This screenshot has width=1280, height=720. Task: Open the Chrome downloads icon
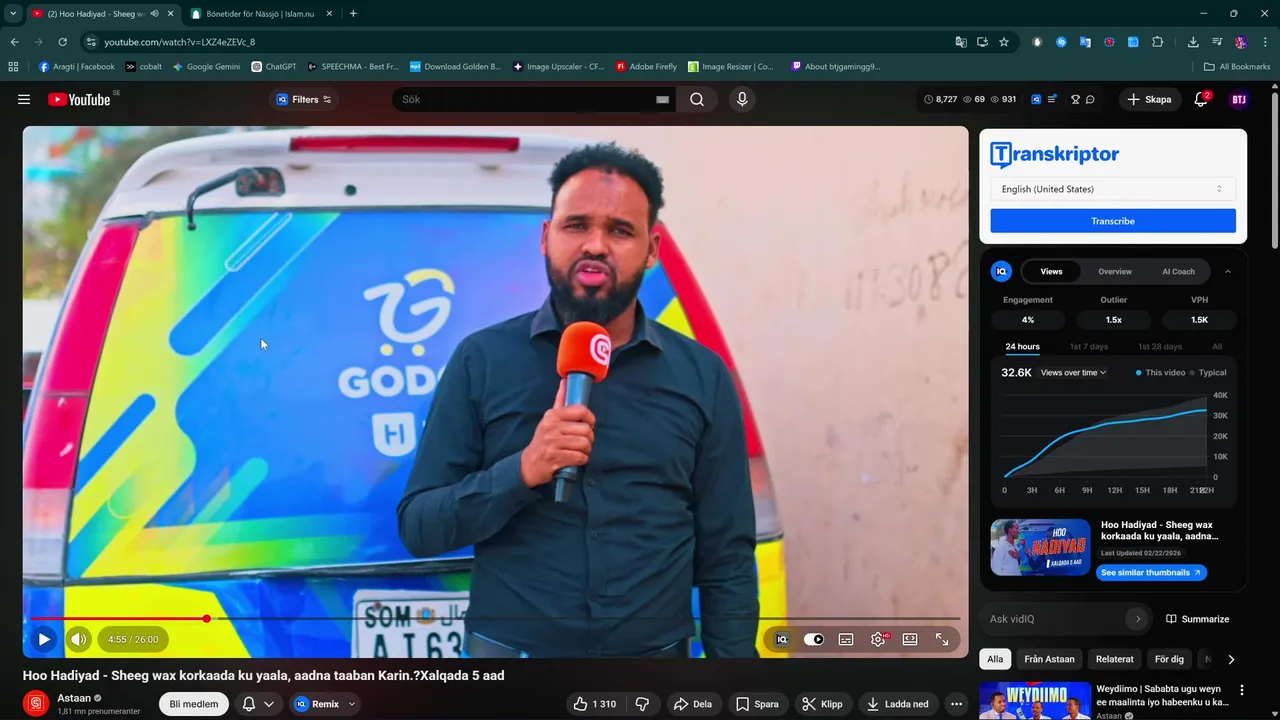(1193, 42)
